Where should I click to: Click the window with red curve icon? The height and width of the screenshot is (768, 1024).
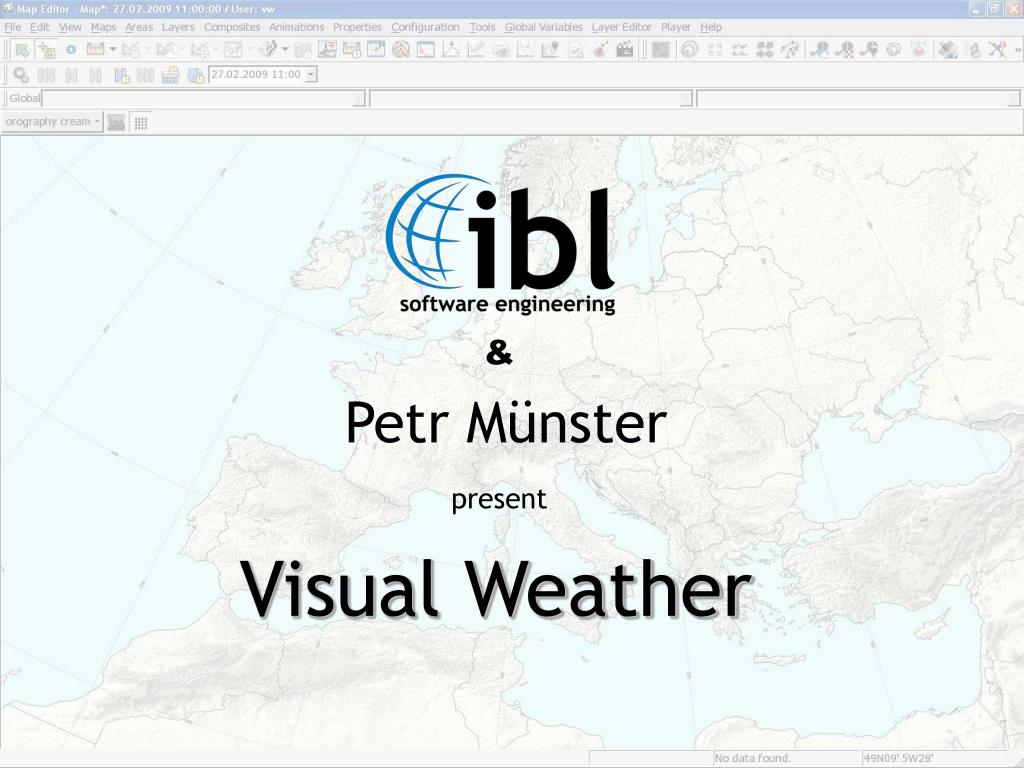click(x=426, y=49)
